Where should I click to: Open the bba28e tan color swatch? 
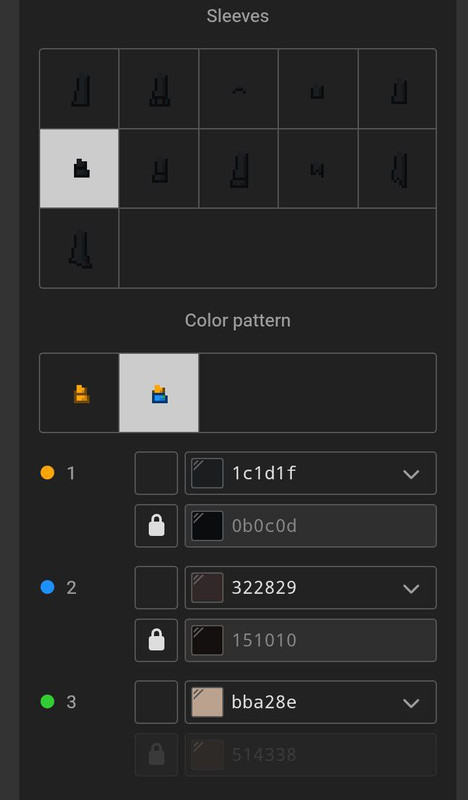tap(207, 702)
